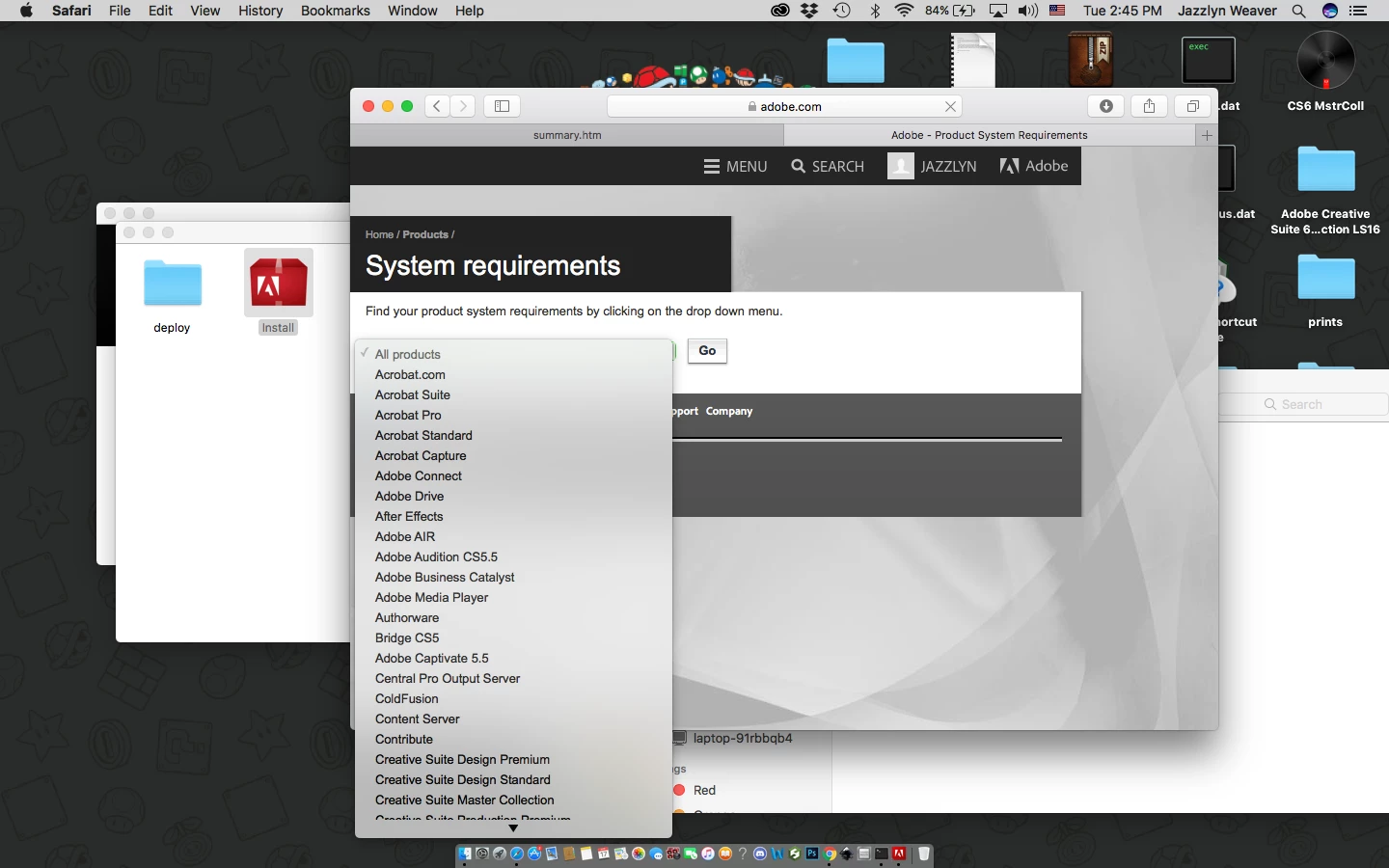
Task: Click the Tue 2:45 PM clock
Action: [x=1122, y=11]
